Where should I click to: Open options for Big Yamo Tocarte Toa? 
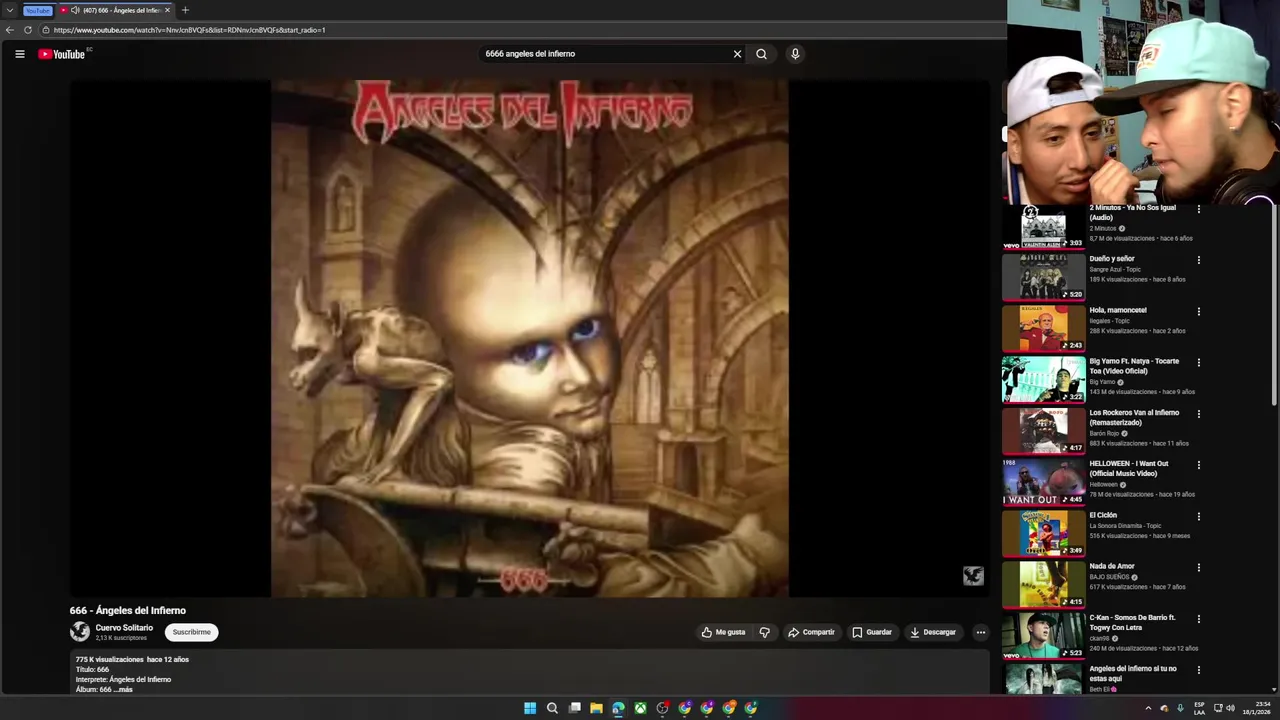(1199, 362)
